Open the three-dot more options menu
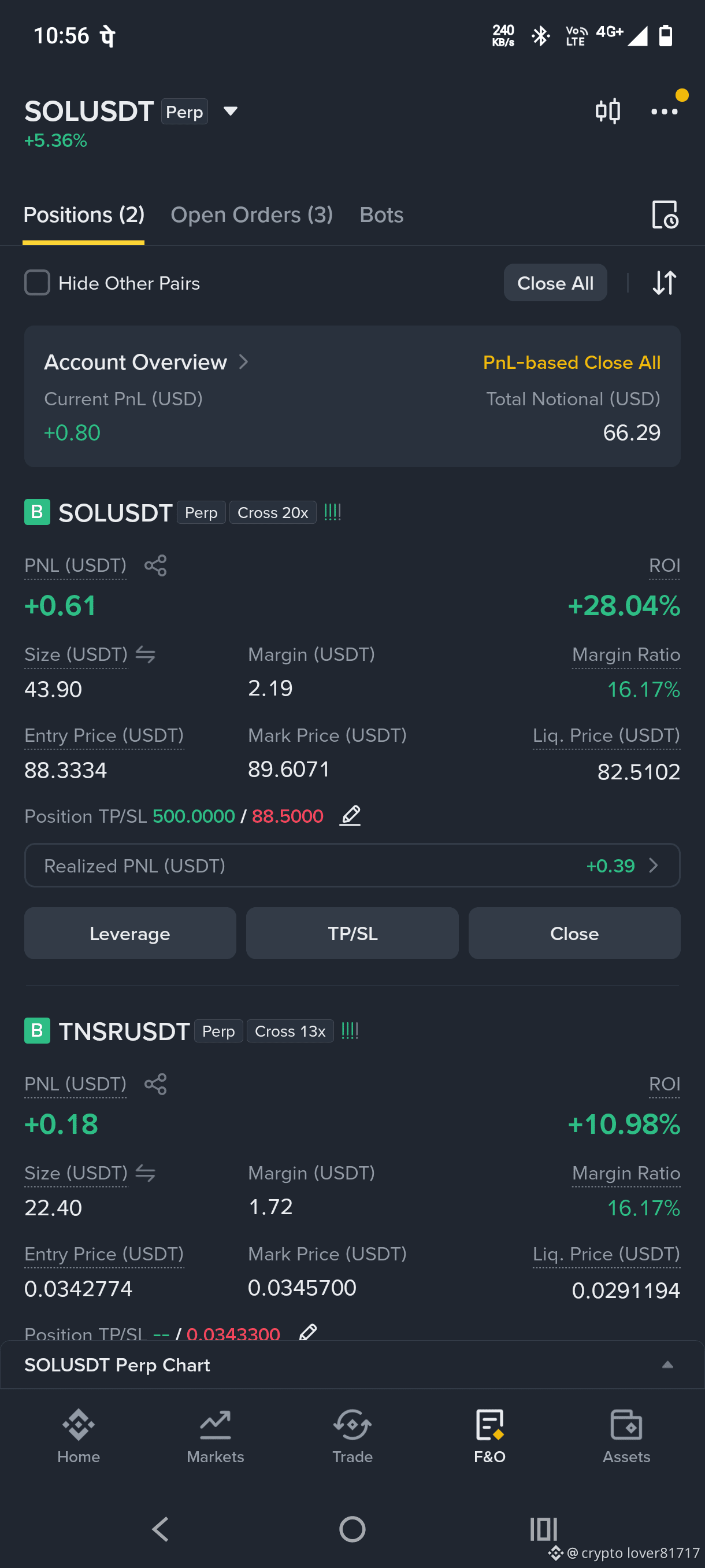Image resolution: width=705 pixels, height=1568 pixels. click(x=663, y=112)
